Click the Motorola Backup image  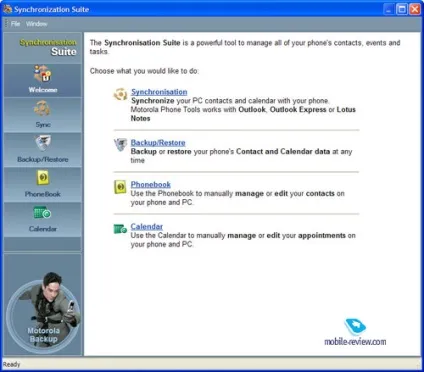[x=43, y=312]
